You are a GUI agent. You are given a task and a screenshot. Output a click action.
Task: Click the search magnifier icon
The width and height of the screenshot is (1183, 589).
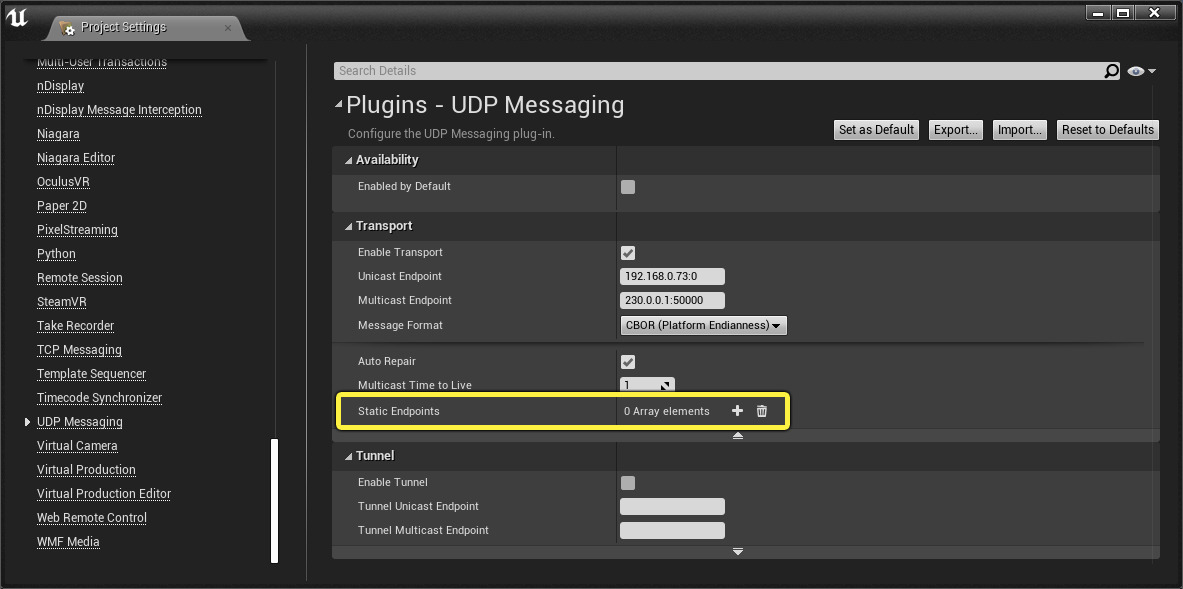(1111, 71)
